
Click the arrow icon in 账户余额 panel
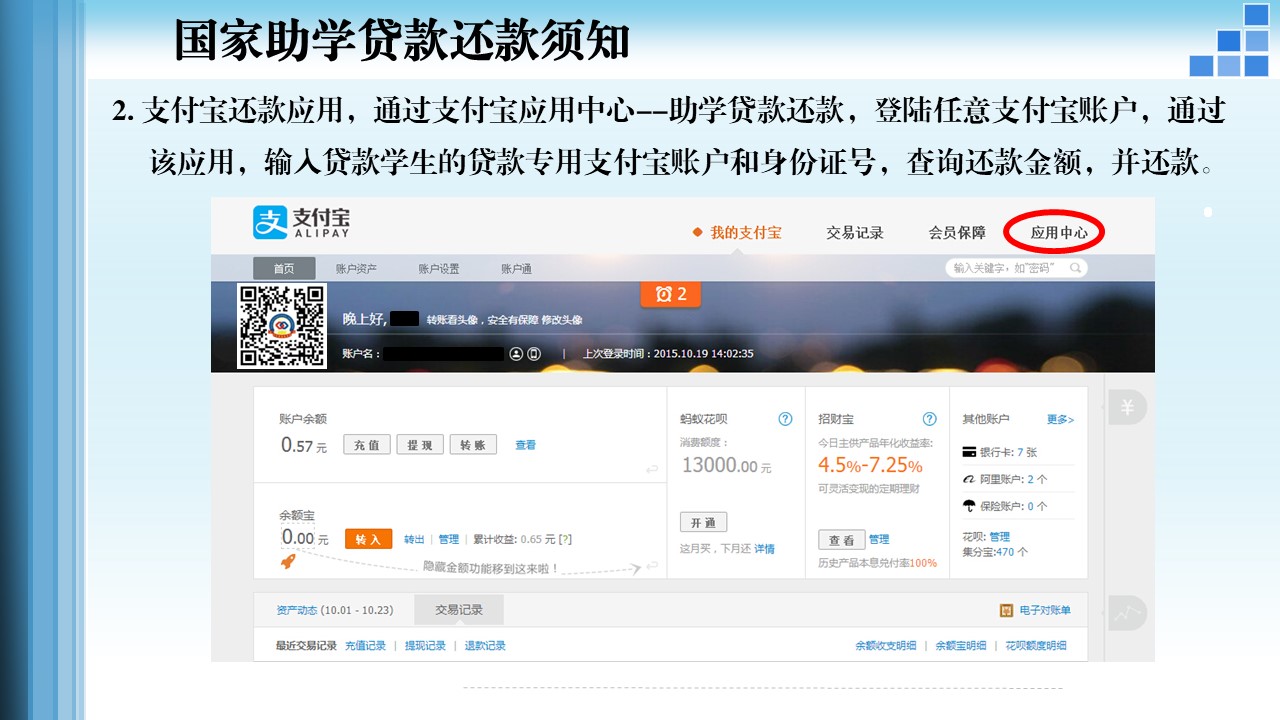651,469
